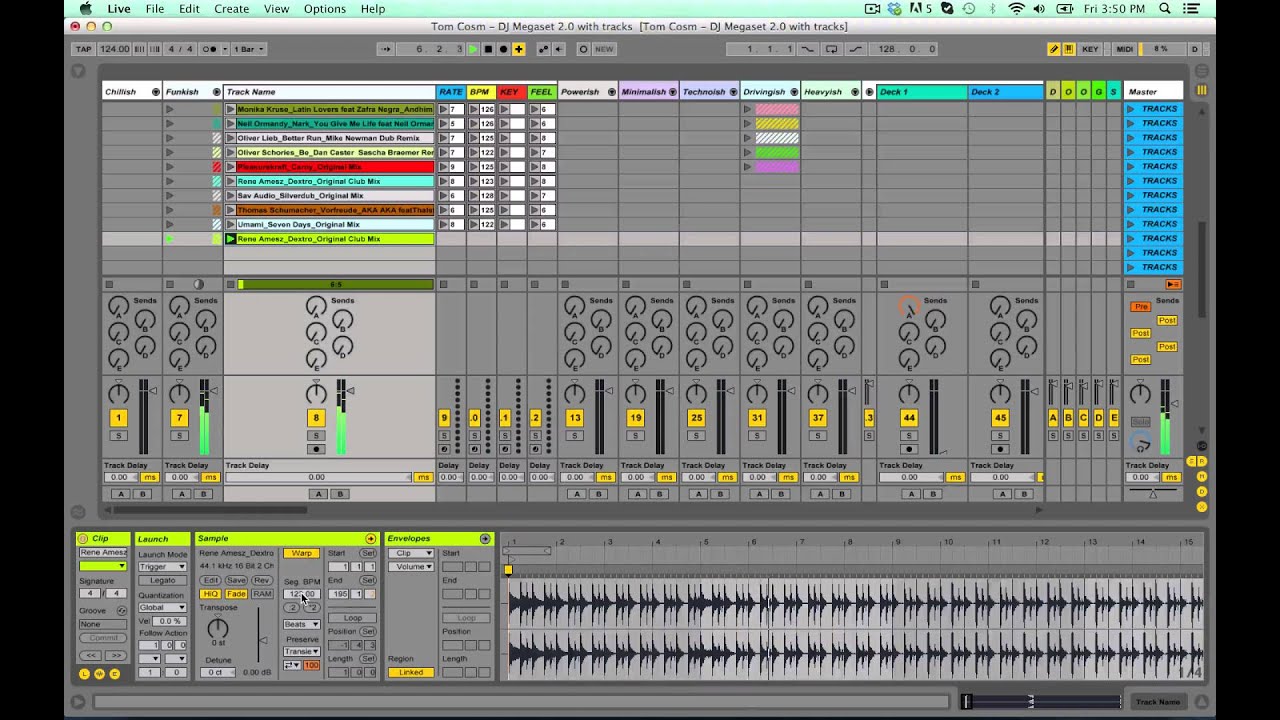The width and height of the screenshot is (1280, 720).
Task: Open the Edit menu
Action: tap(189, 9)
